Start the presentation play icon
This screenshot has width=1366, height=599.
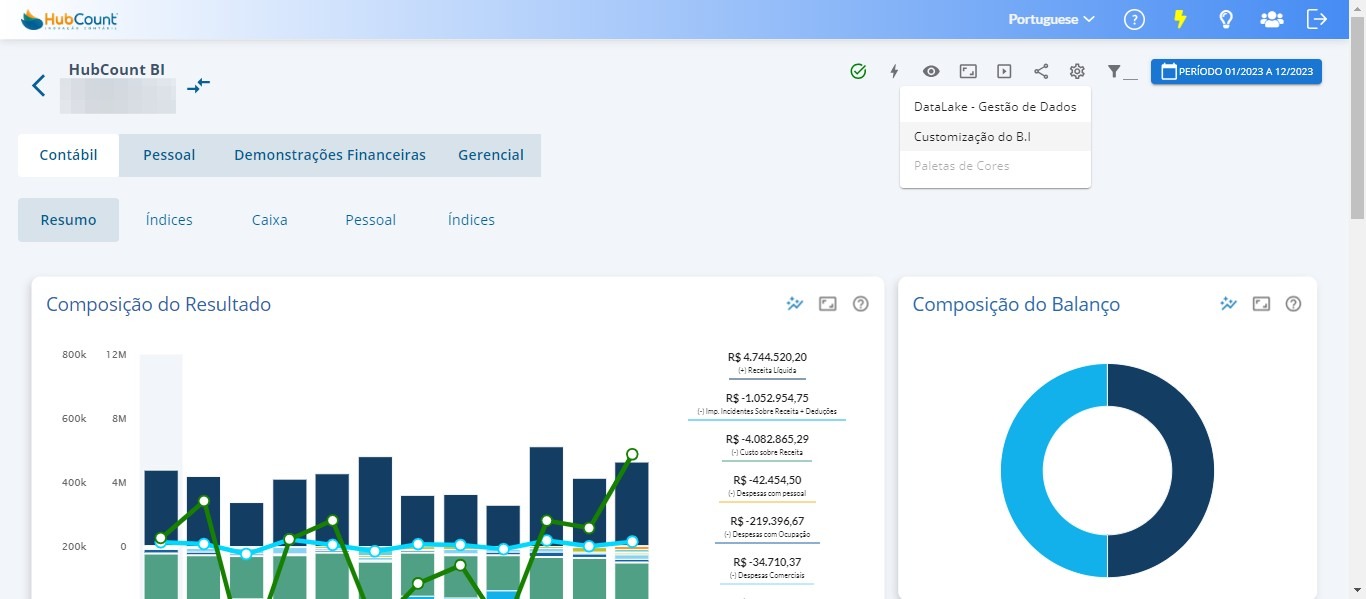tap(1004, 71)
